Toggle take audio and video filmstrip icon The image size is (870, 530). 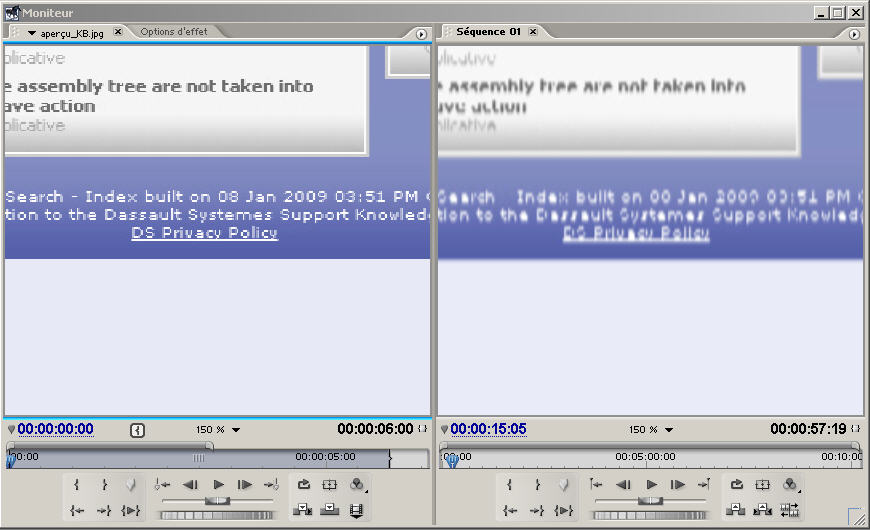tap(356, 510)
